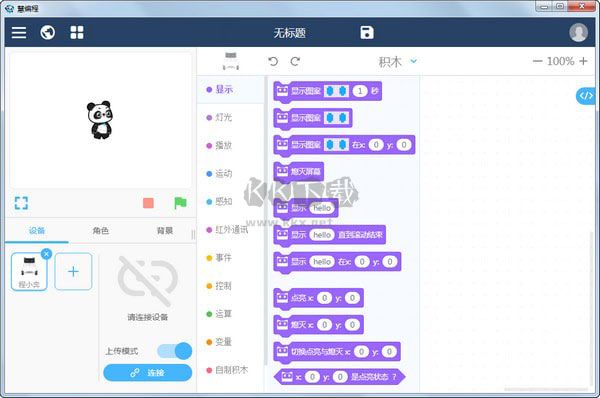Click the globe language icon
600x398 pixels.
(x=48, y=33)
